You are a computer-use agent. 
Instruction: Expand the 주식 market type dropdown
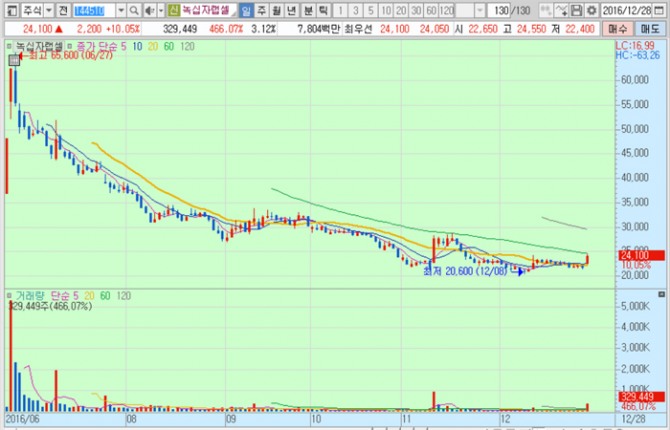click(49, 10)
